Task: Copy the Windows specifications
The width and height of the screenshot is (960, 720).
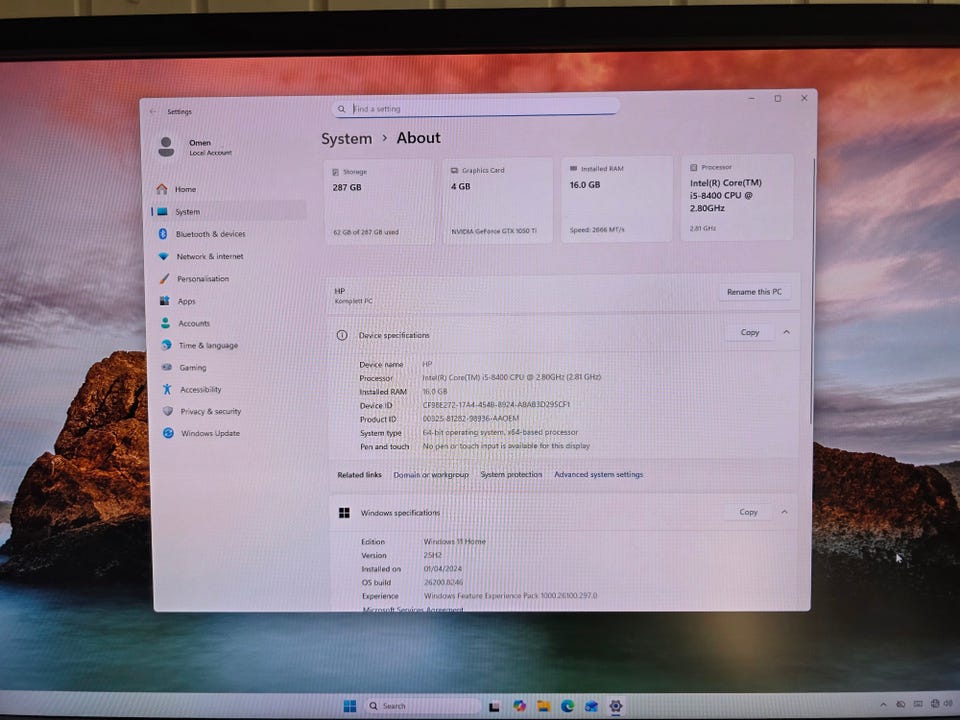Action: click(748, 512)
